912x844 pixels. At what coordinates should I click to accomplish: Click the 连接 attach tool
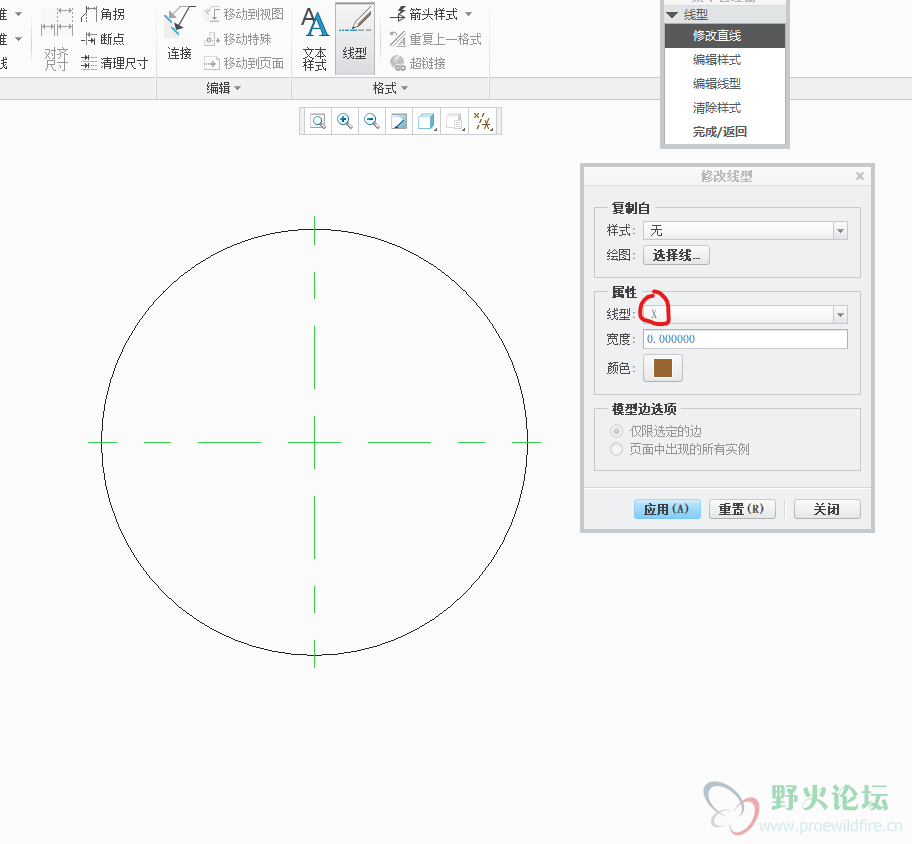179,34
